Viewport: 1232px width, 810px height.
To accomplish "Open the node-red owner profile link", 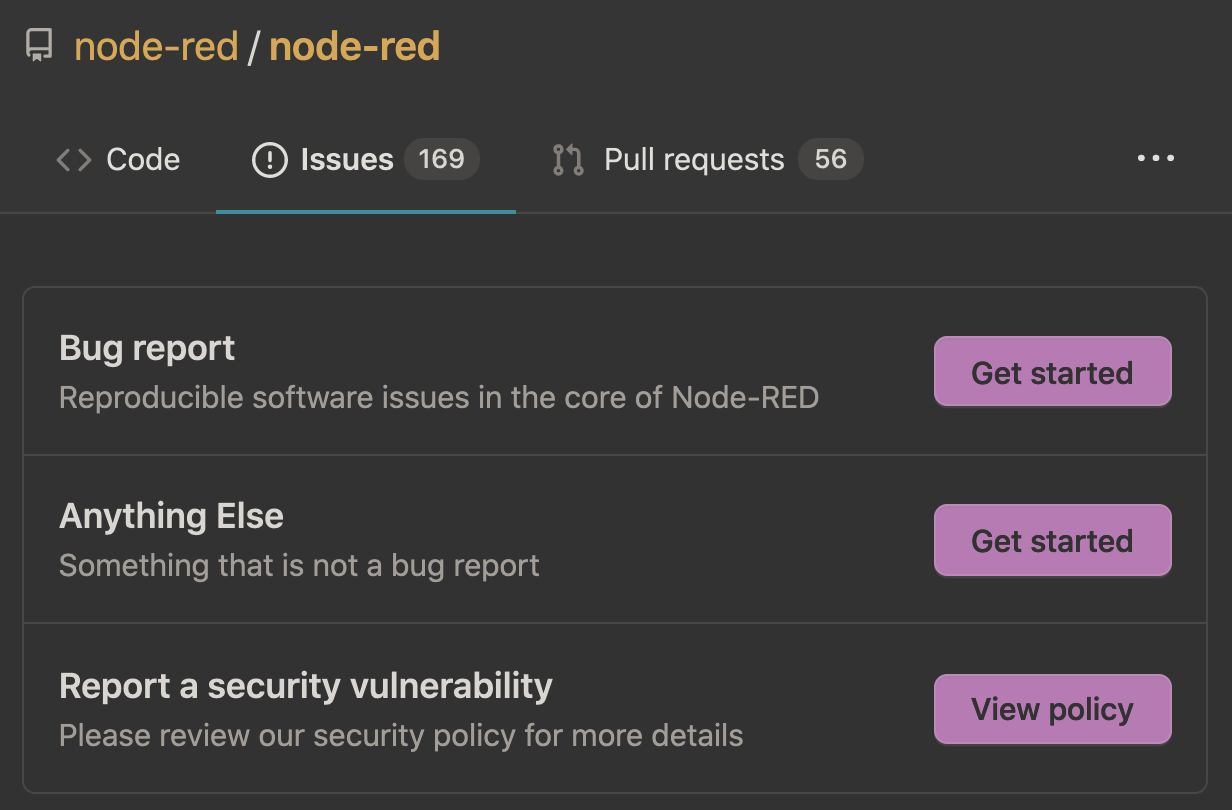I will [156, 47].
